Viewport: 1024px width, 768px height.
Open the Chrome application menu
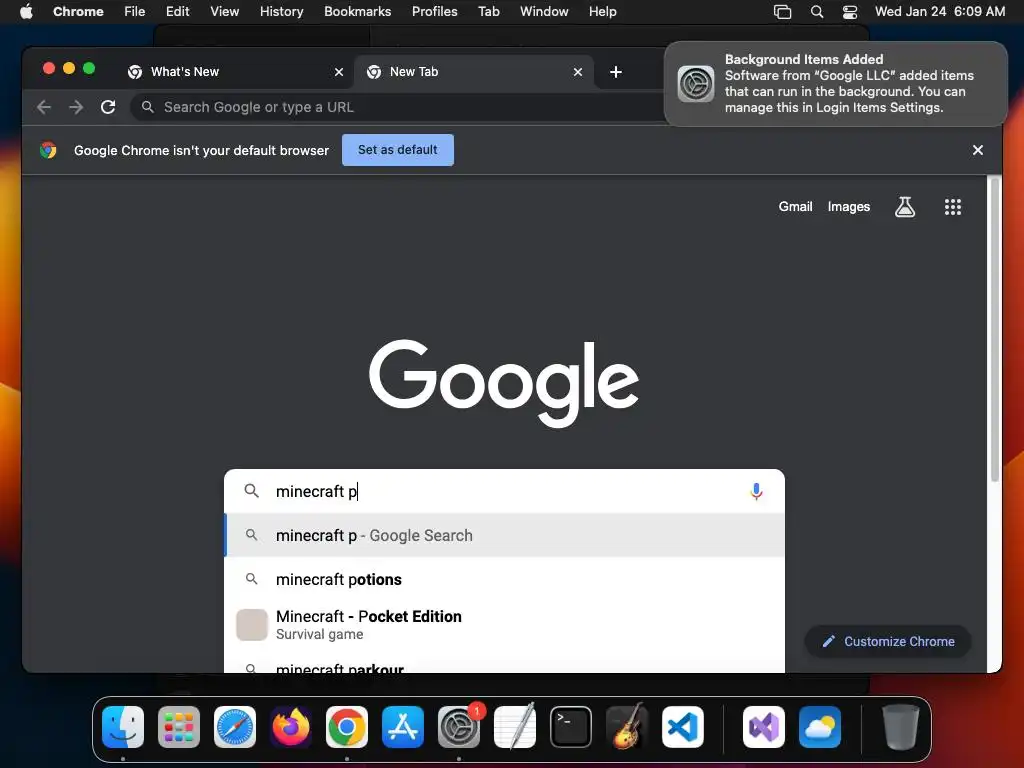pos(78,12)
